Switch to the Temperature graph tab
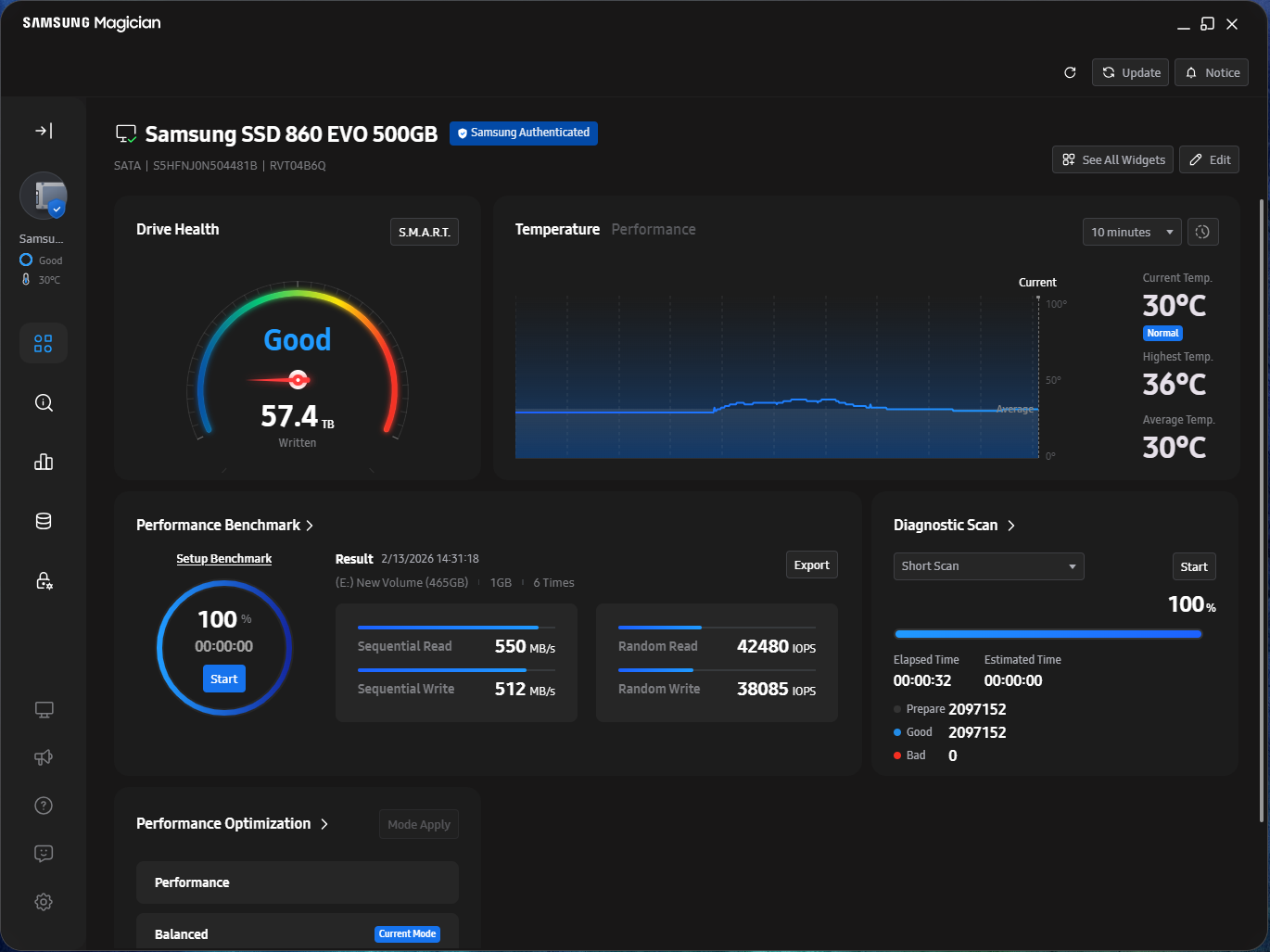Viewport: 1270px width, 952px height. click(x=557, y=230)
